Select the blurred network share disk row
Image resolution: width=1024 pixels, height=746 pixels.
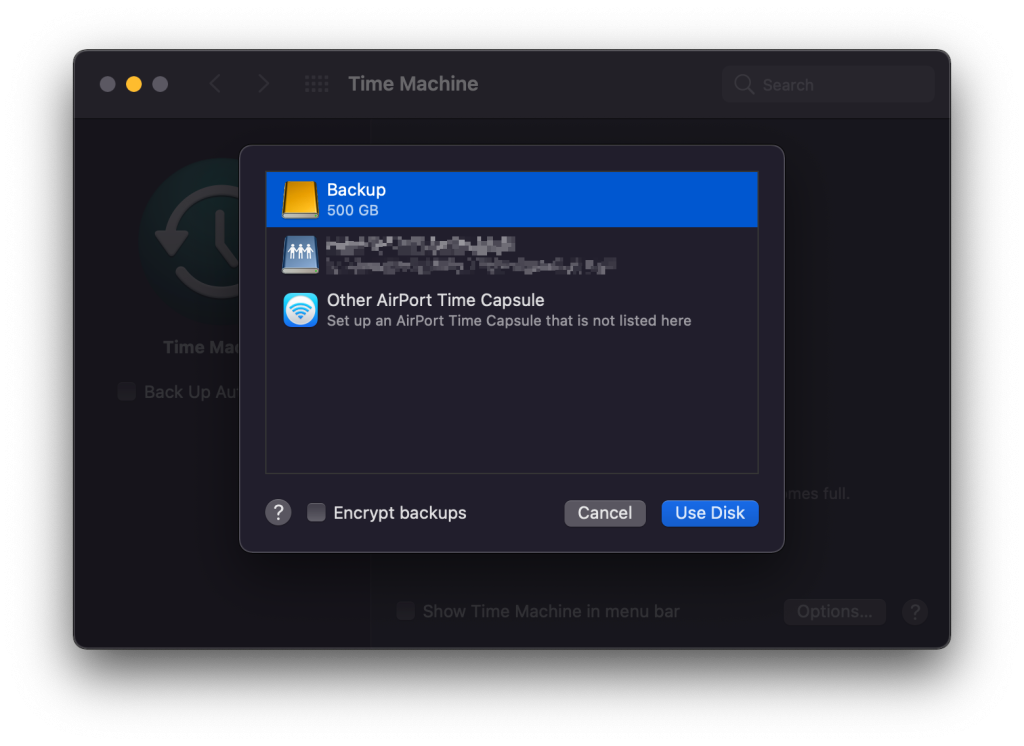tap(511, 255)
